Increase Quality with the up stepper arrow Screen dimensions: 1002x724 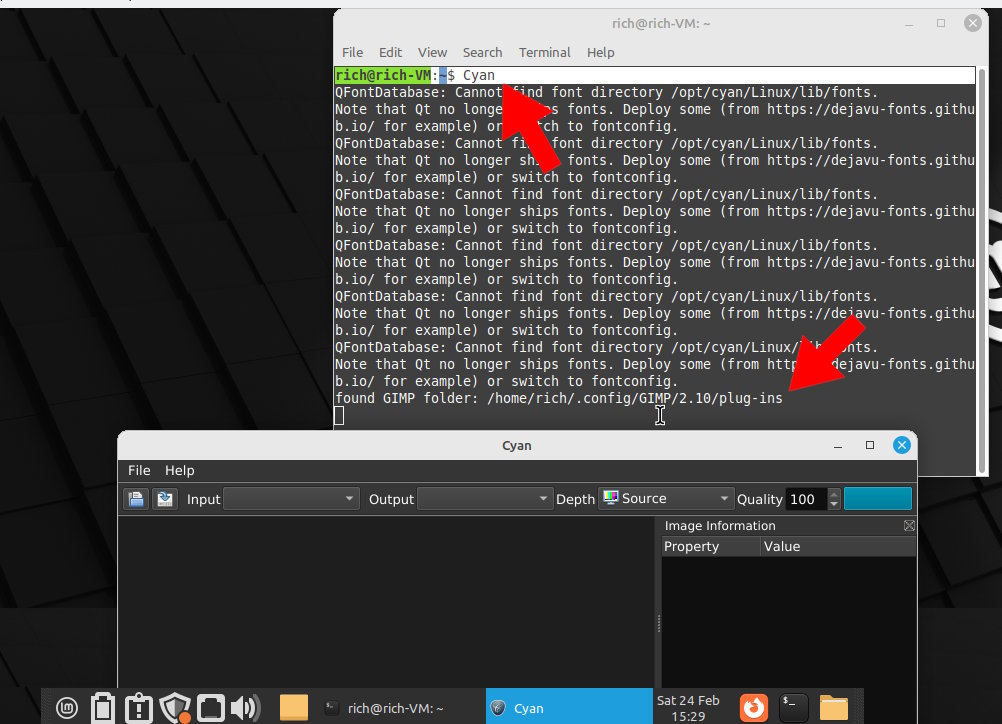(x=833, y=494)
